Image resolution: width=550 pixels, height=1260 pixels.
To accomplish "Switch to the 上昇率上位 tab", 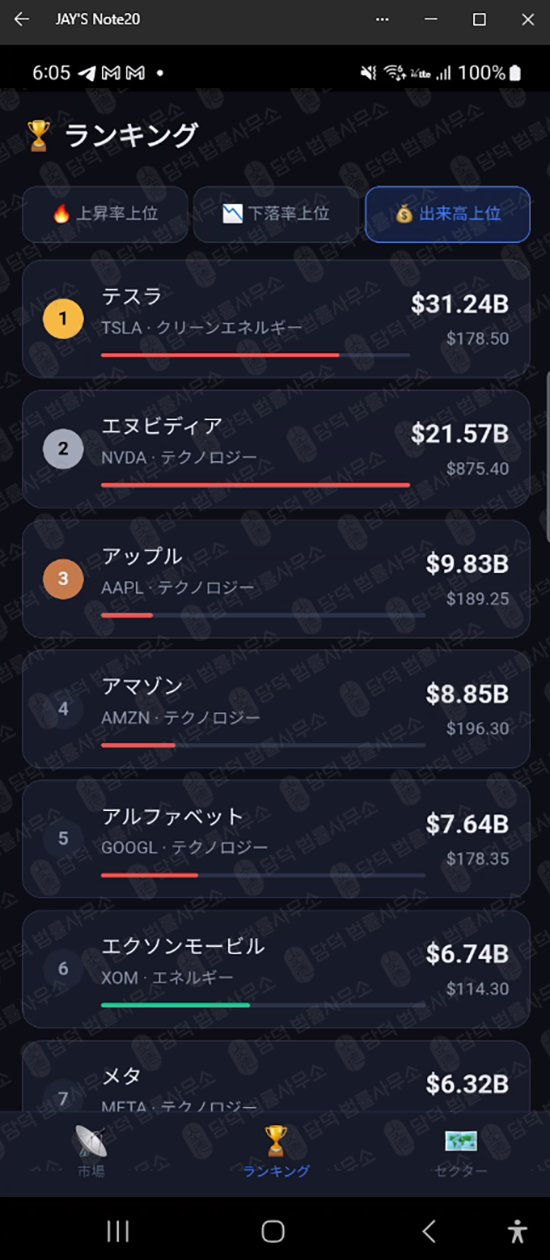I will tap(105, 214).
